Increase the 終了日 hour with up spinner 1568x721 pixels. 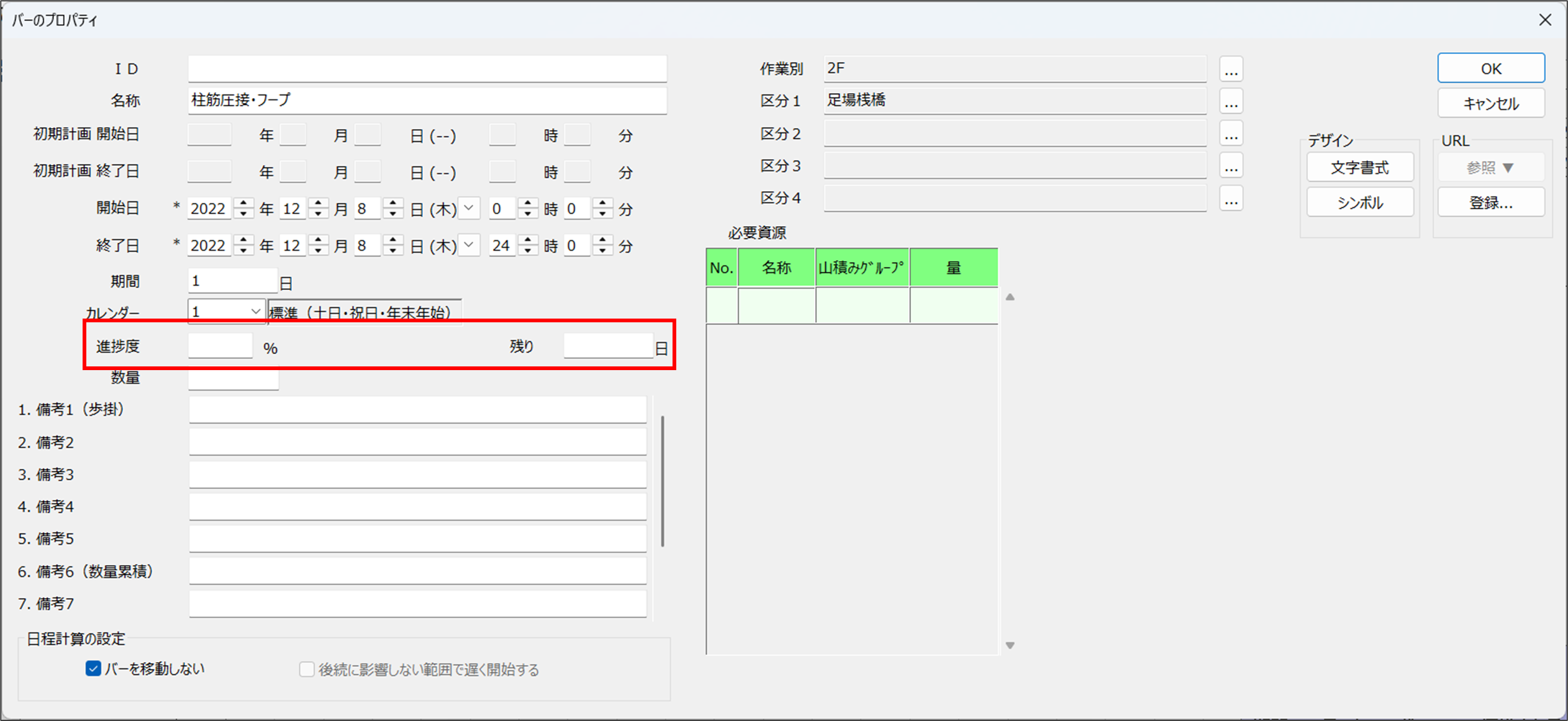(528, 240)
